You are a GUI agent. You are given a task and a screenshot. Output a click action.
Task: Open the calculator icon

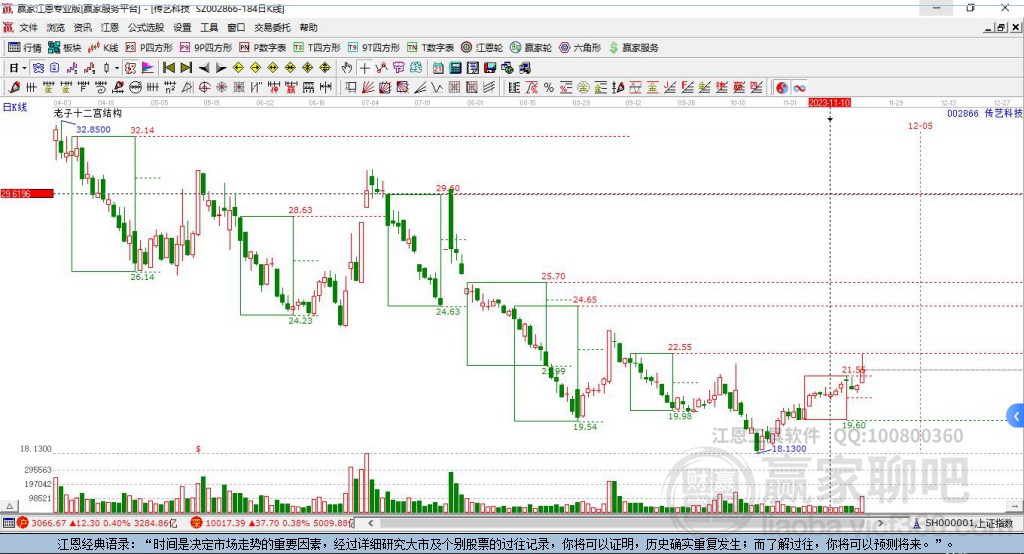455,68
